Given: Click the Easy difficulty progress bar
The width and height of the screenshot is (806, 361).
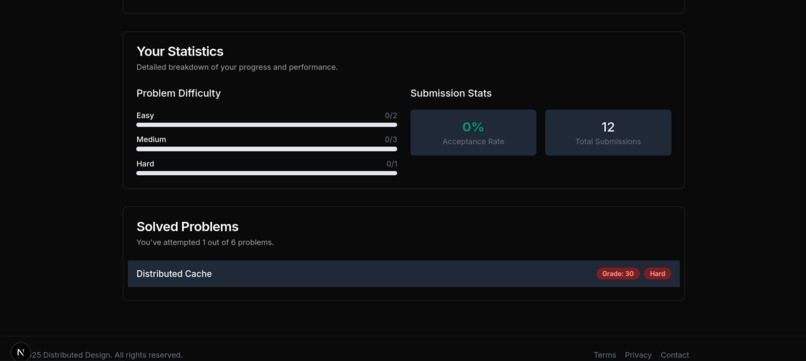Looking at the screenshot, I should tap(266, 125).
